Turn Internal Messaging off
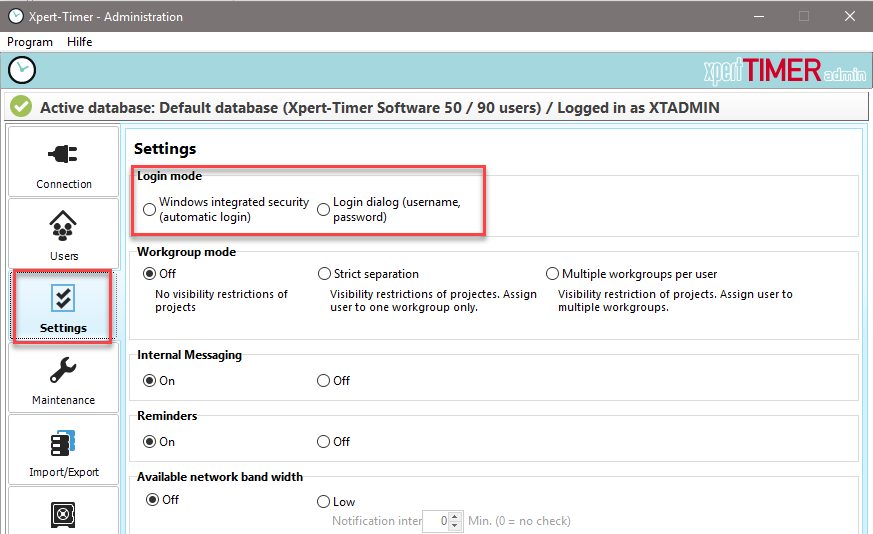 click(x=324, y=381)
